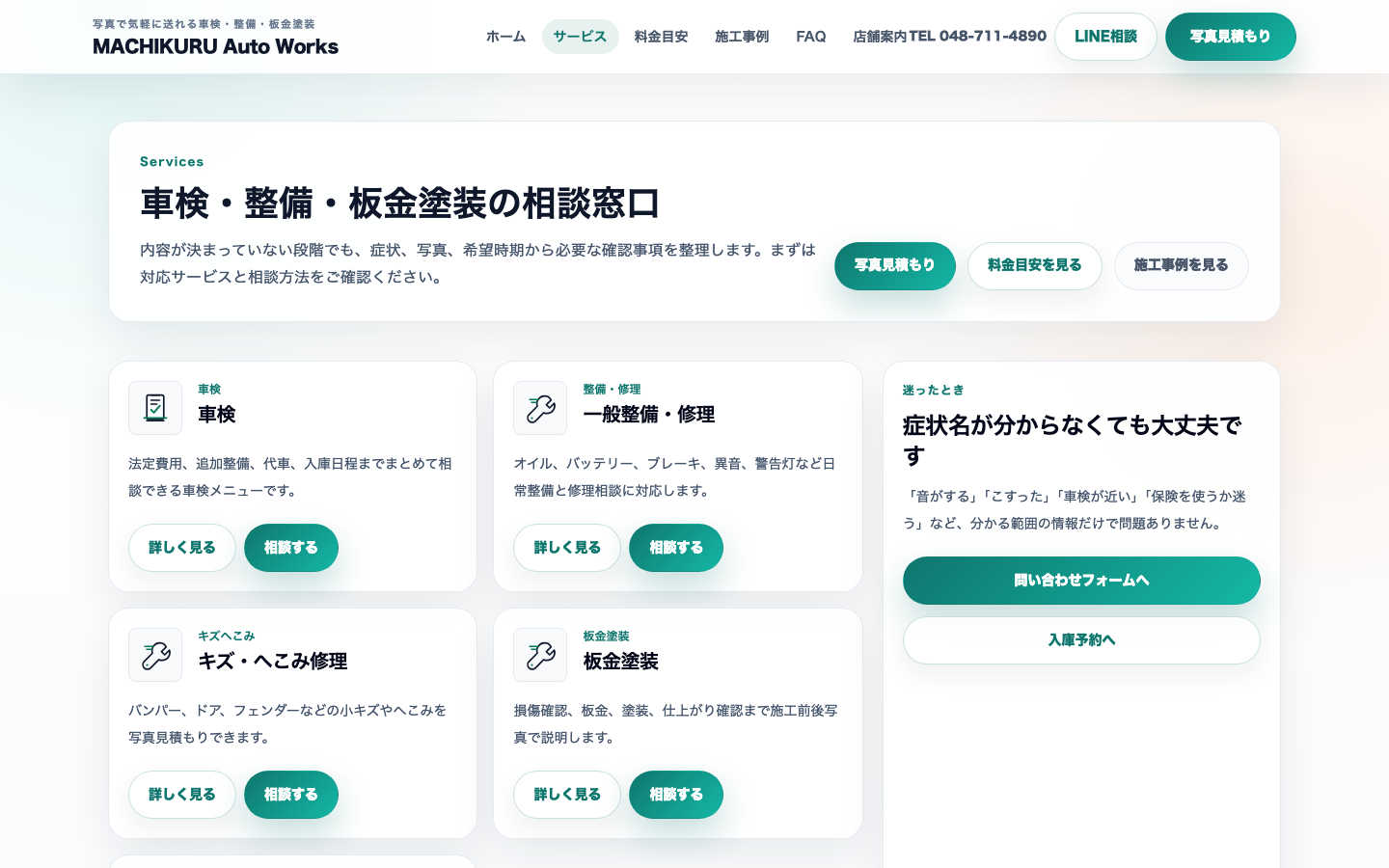Click 詳しく見る on the キズ・へこみ修理 card

pos(182,795)
